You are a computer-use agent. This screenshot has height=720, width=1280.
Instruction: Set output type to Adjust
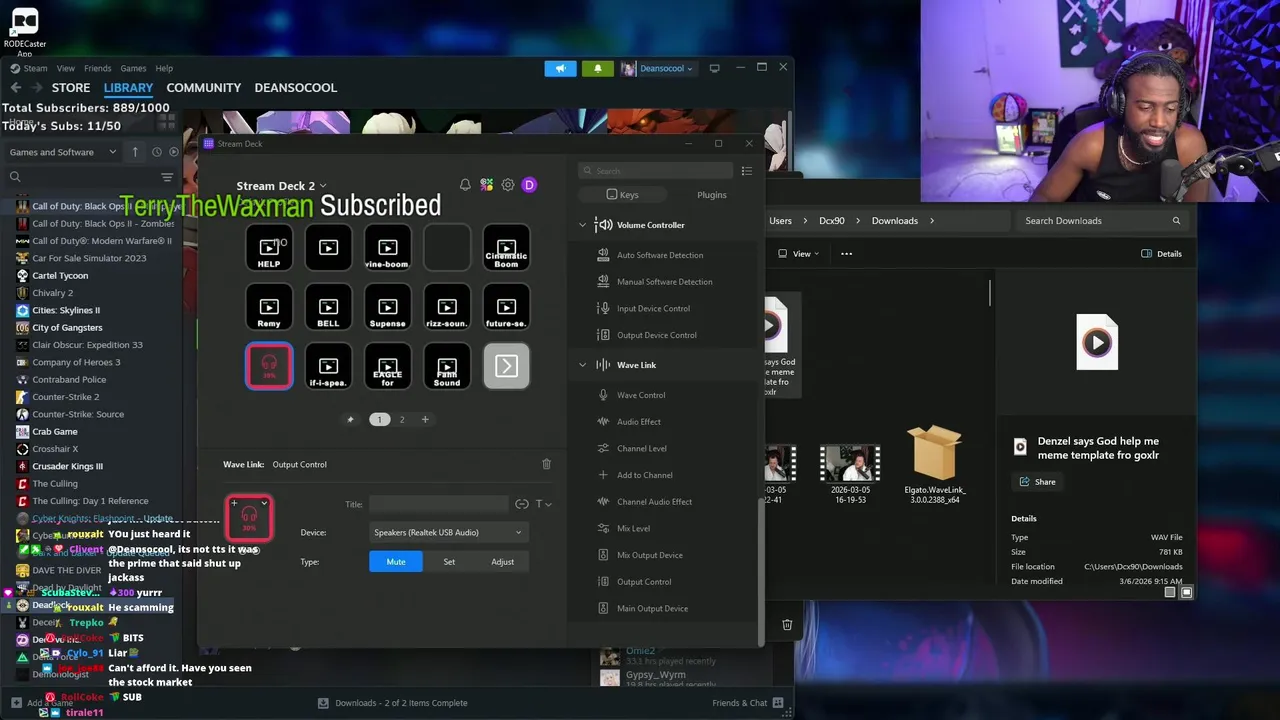(502, 562)
